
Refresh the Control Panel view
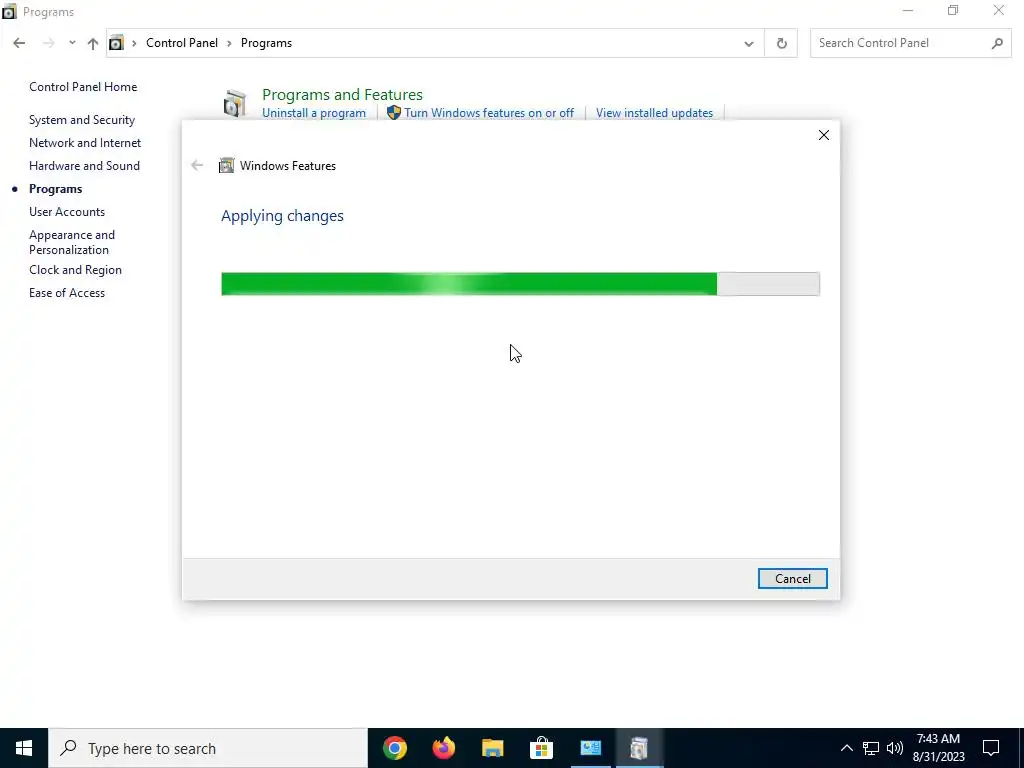pyautogui.click(x=781, y=44)
